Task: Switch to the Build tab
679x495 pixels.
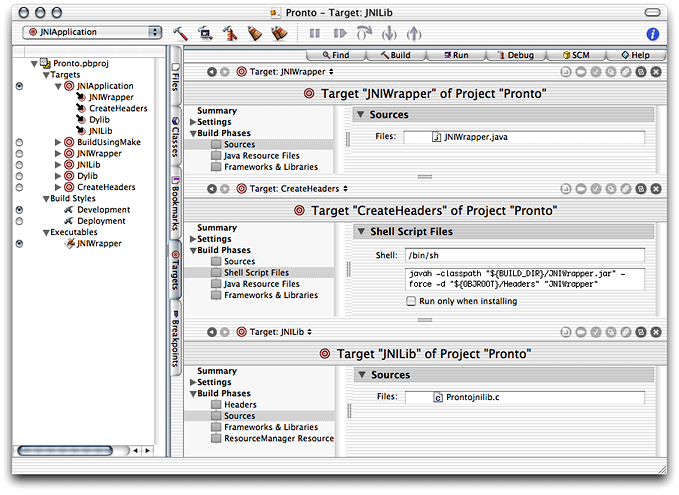Action: pos(396,55)
